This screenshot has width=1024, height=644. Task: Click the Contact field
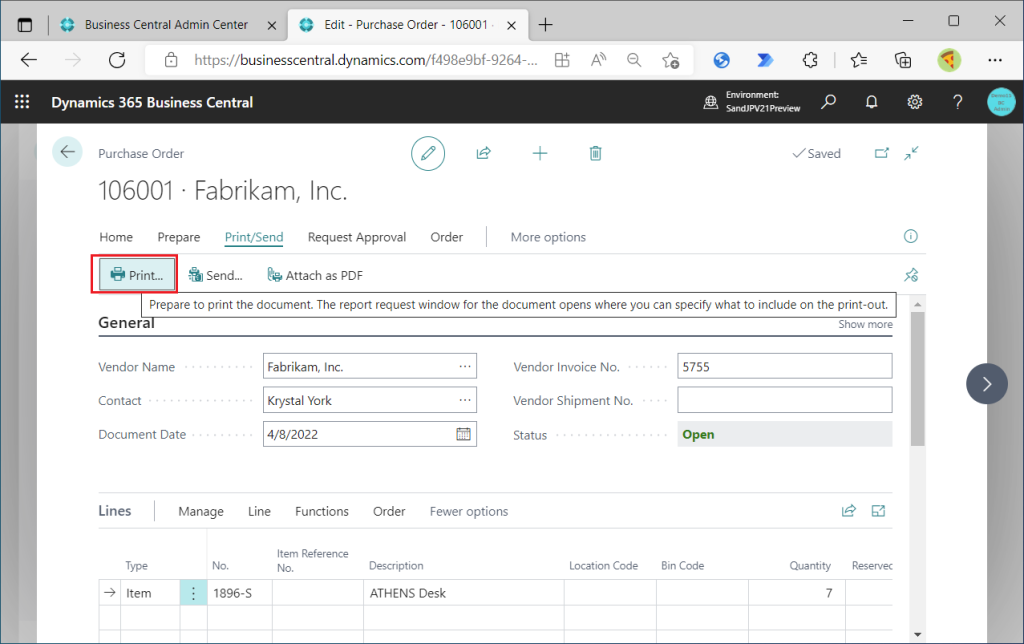click(x=370, y=400)
